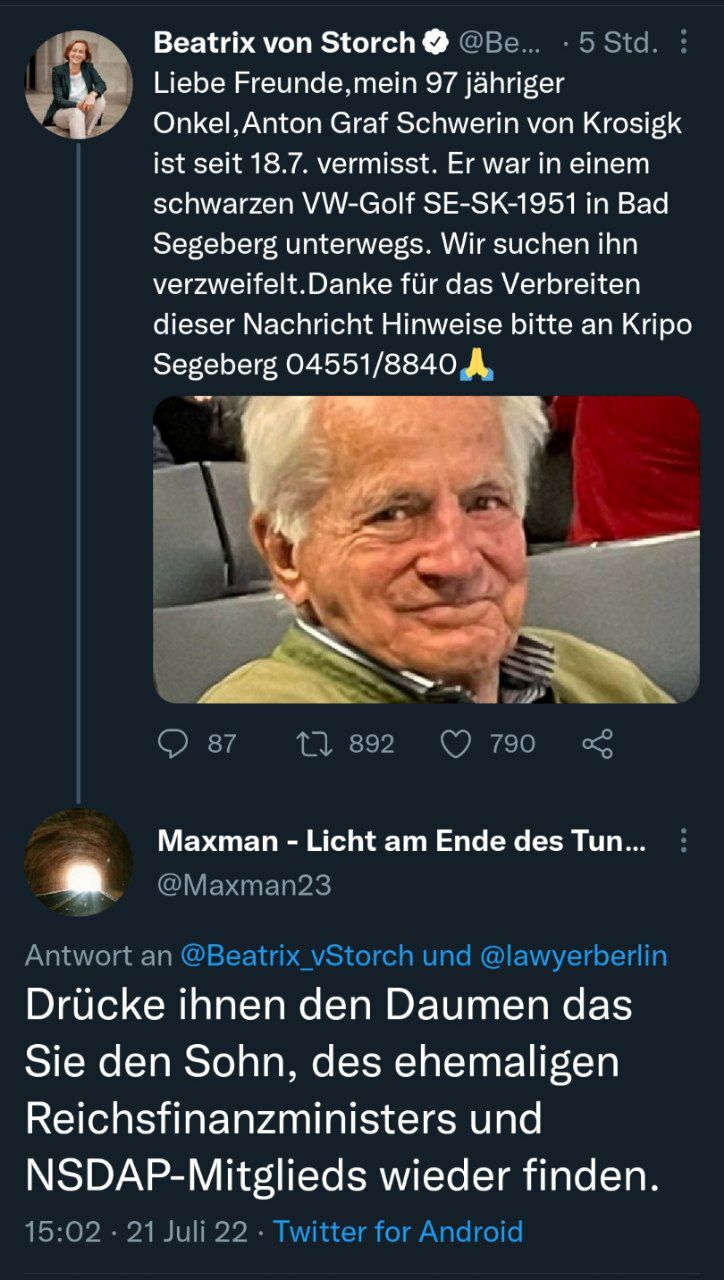Open the @lawyerberlin mention link
This screenshot has width=724, height=1280.
(x=573, y=955)
